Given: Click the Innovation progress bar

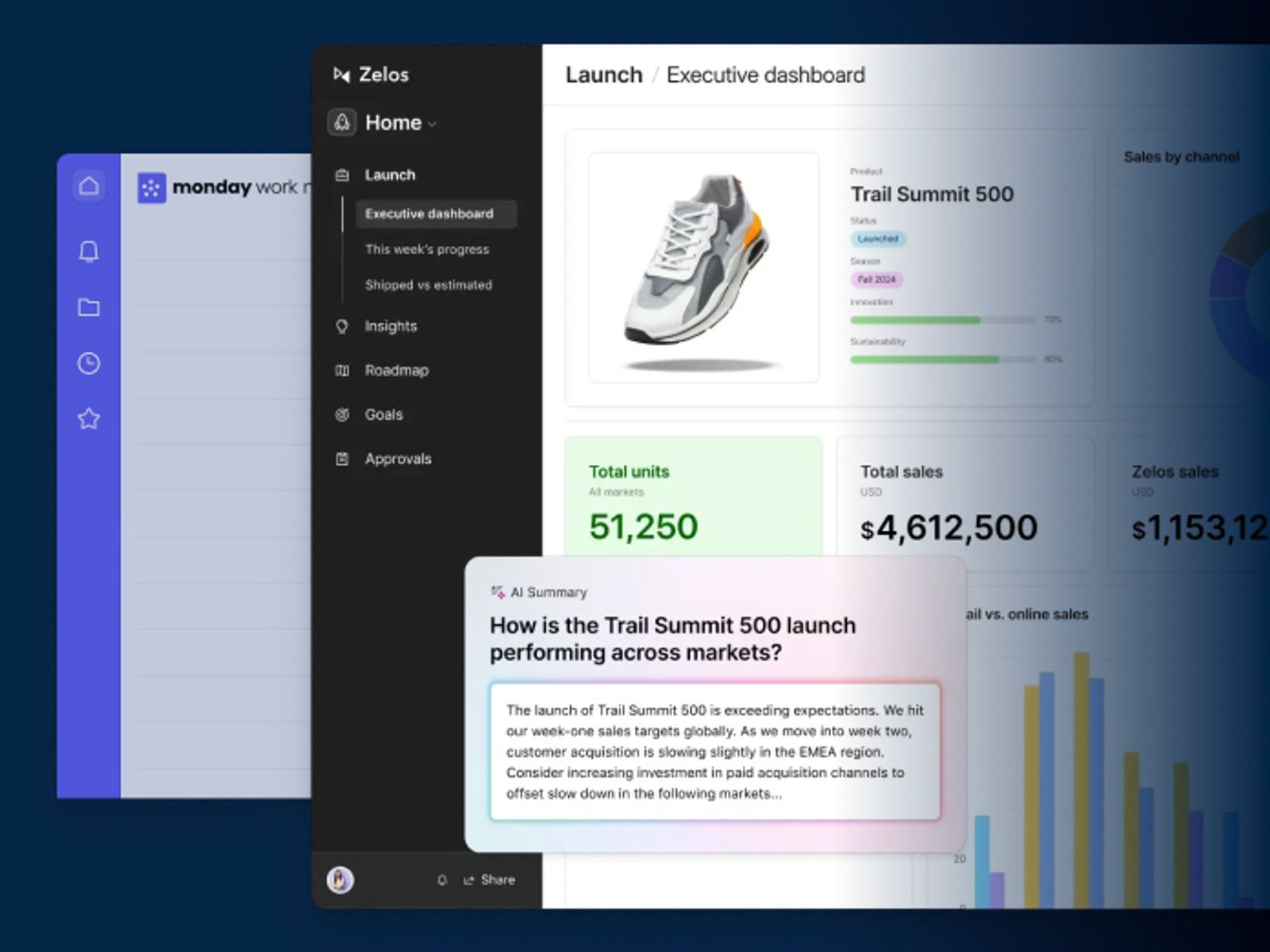Looking at the screenshot, I should pyautogui.click(x=944, y=320).
